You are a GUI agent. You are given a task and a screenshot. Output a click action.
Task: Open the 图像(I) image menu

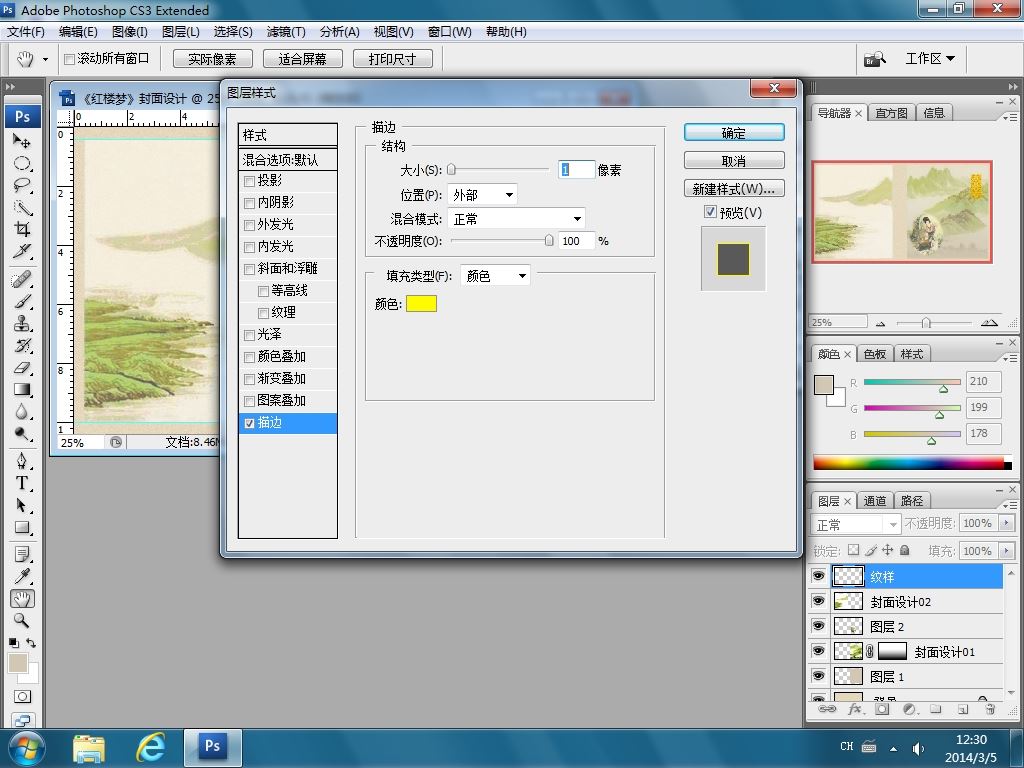(130, 31)
